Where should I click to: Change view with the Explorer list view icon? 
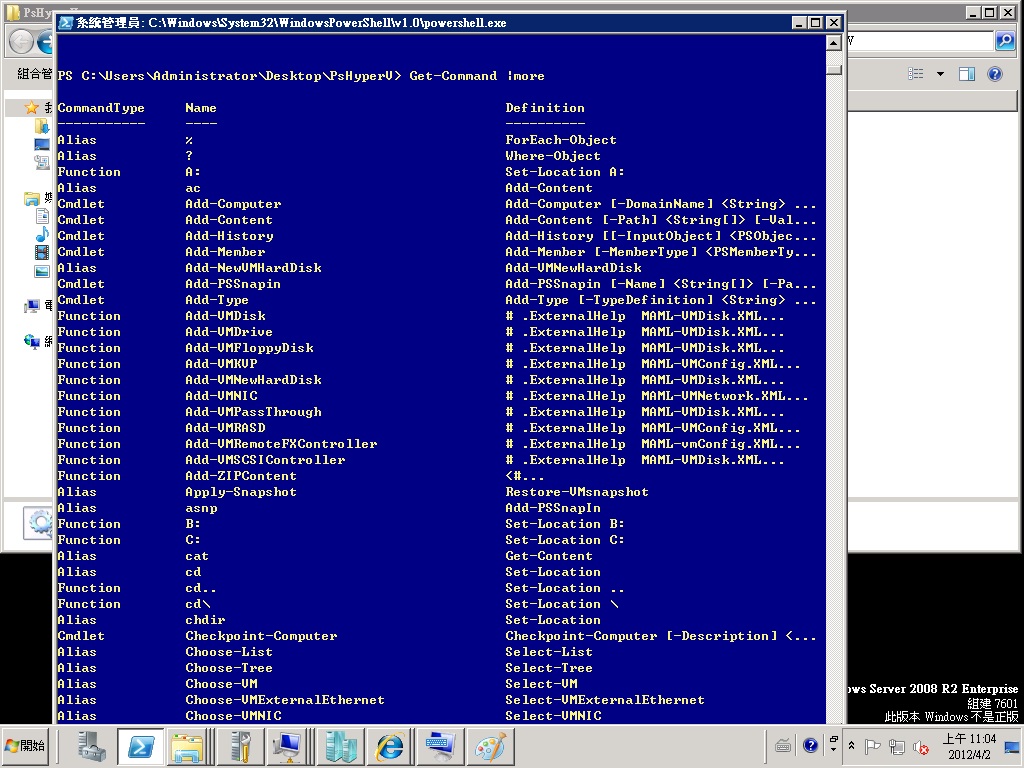(x=915, y=74)
